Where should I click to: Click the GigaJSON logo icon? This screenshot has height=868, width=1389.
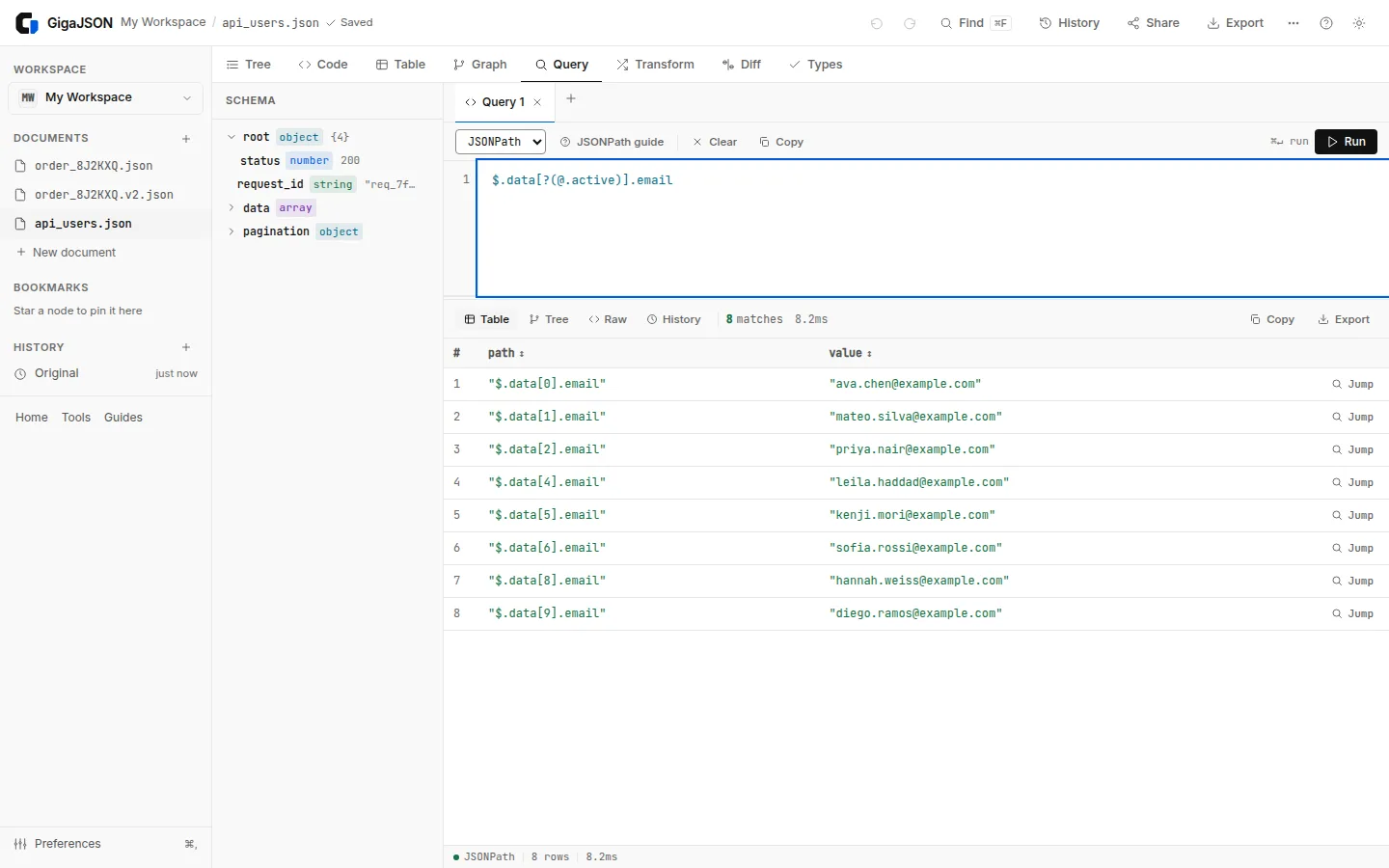point(27,23)
